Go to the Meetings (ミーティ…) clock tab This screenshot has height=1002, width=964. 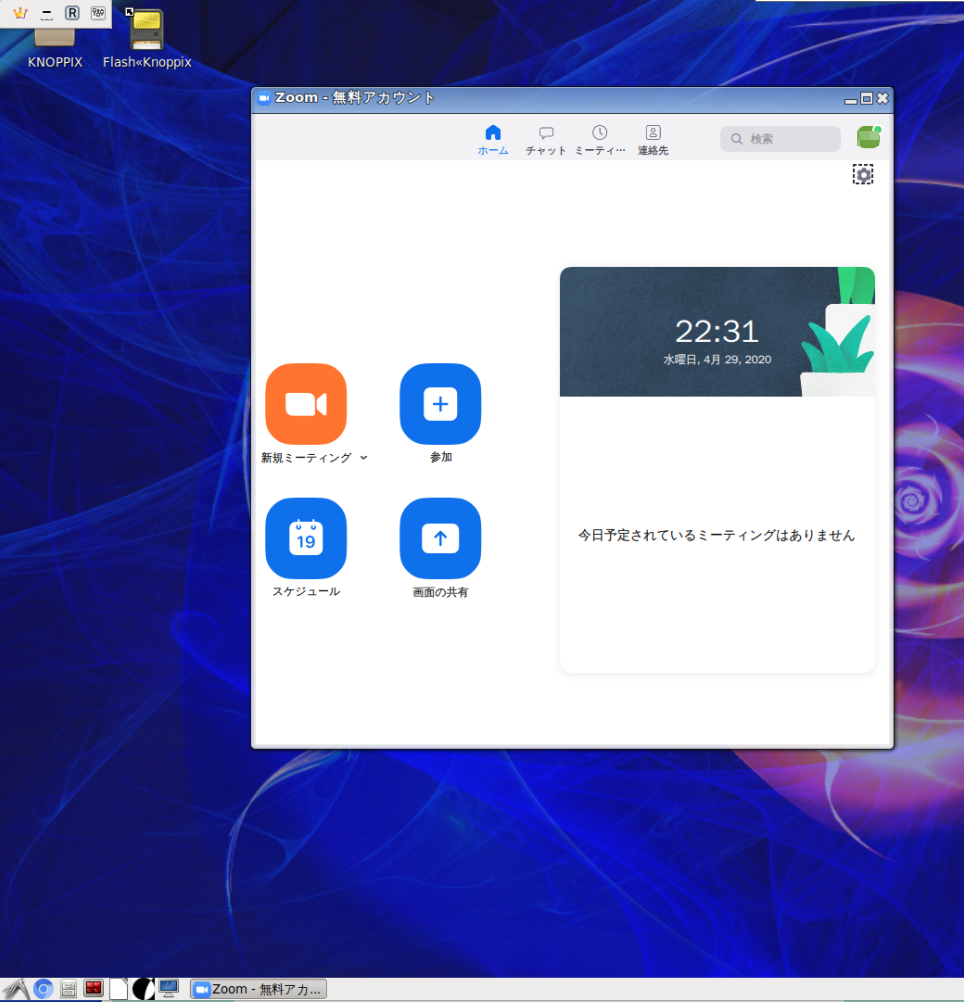pos(599,139)
